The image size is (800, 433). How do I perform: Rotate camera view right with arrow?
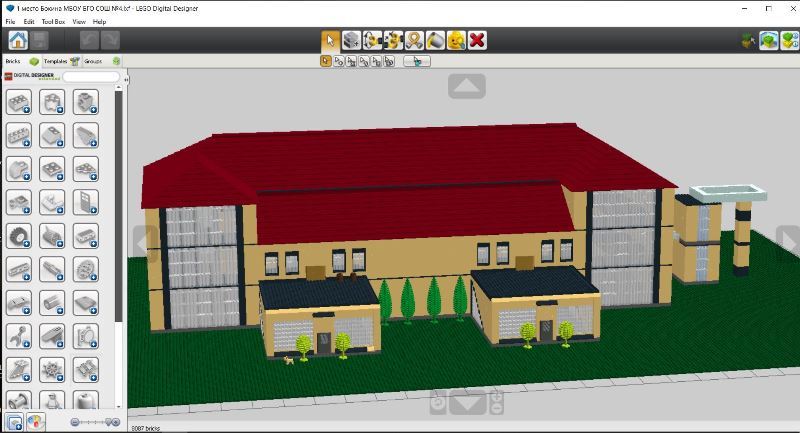pyautogui.click(x=788, y=242)
